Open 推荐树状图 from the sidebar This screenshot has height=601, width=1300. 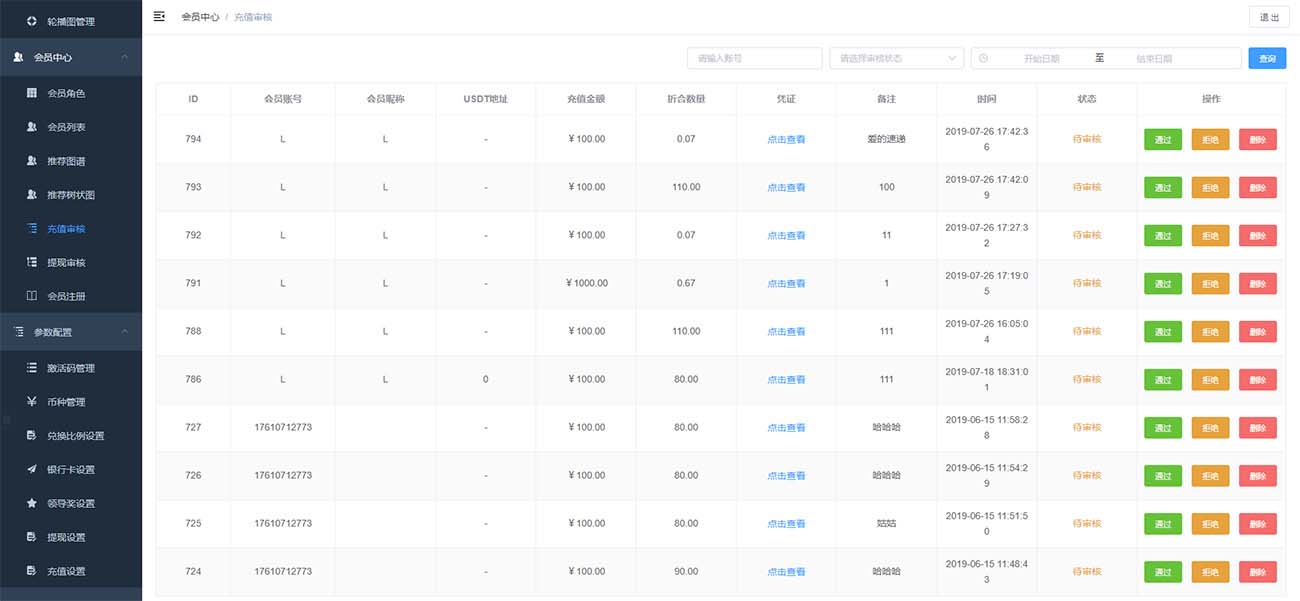point(70,195)
